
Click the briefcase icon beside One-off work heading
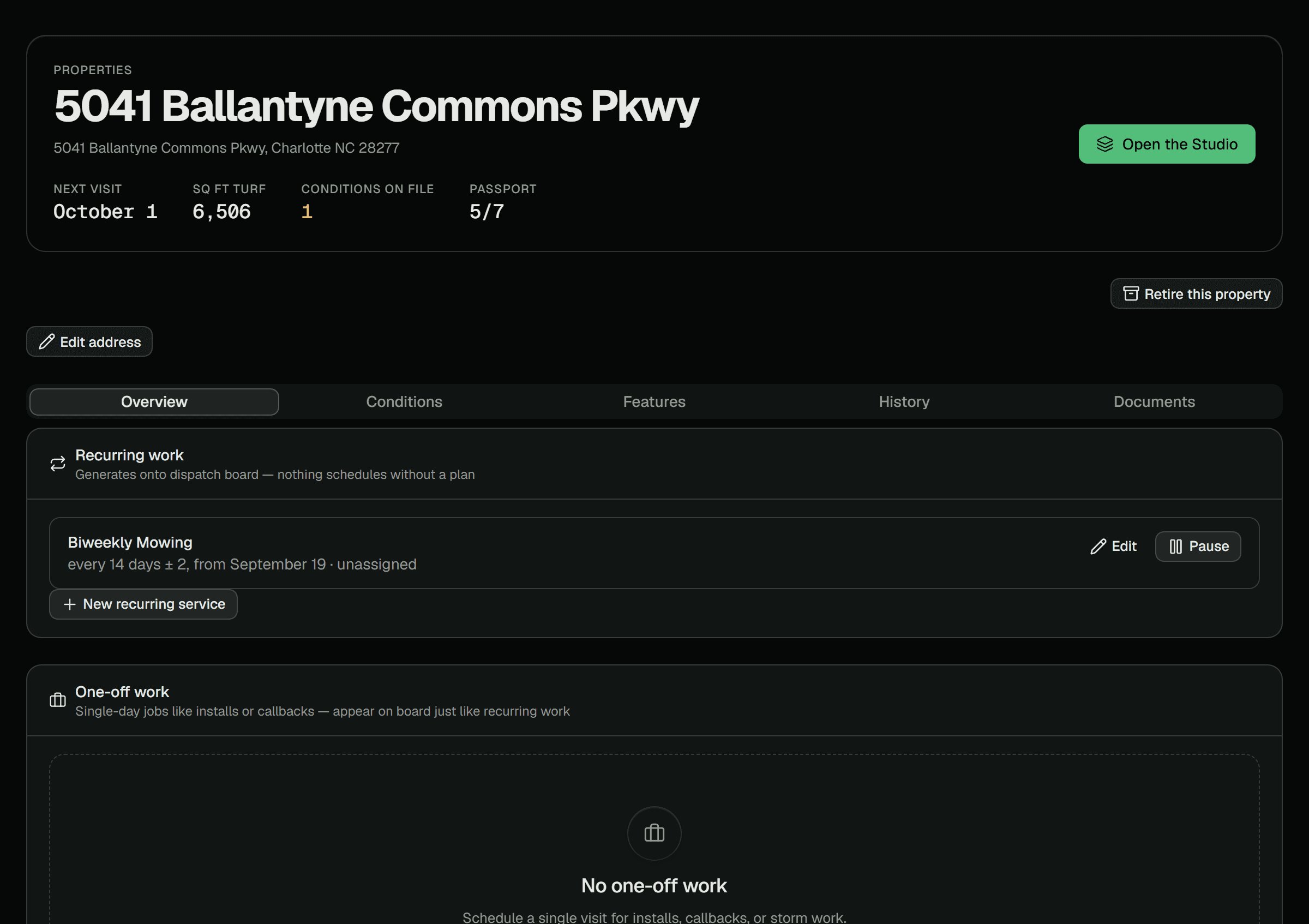(58, 700)
